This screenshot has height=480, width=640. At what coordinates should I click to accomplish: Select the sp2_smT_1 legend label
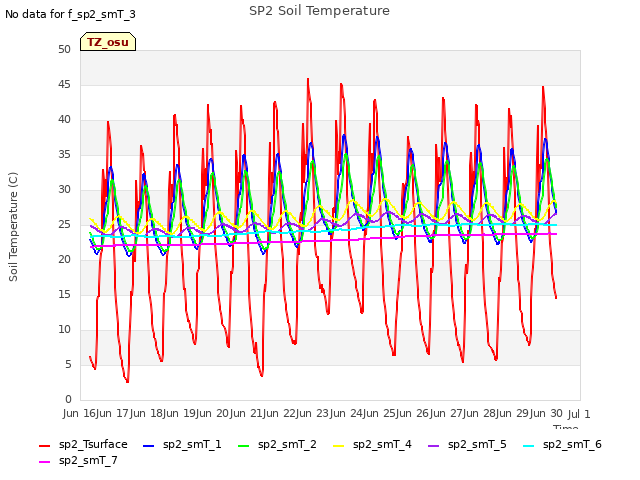tap(192, 444)
